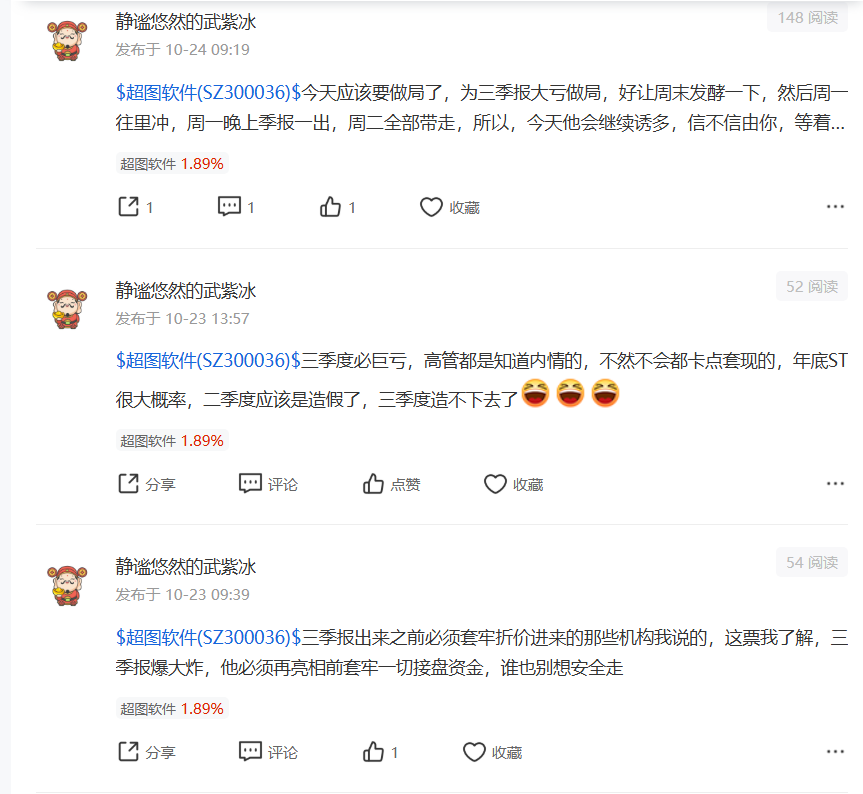Share the 10-23 09:39 post
This screenshot has height=794, width=863.
click(x=146, y=752)
